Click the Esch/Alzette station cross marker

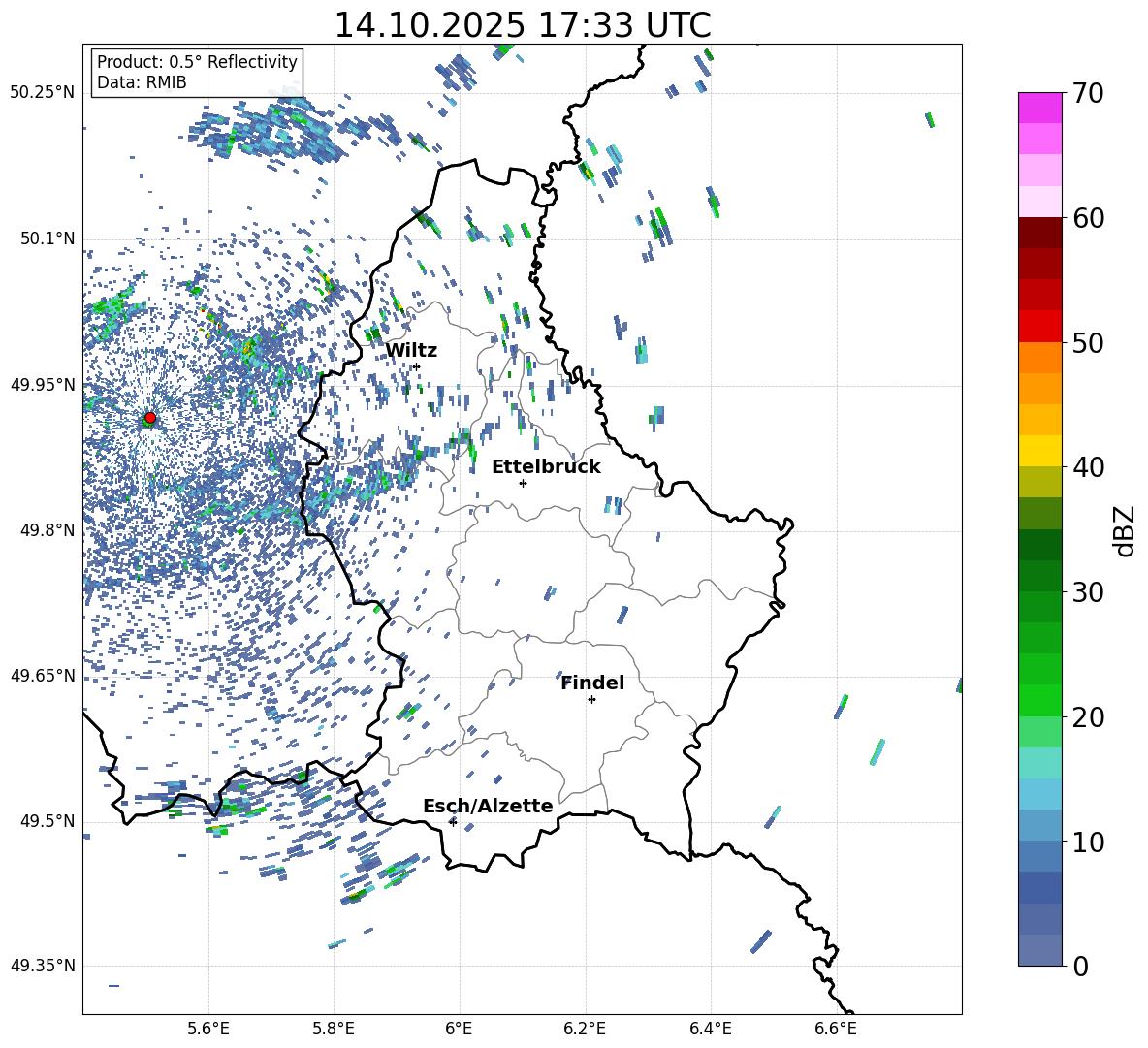pos(453,822)
